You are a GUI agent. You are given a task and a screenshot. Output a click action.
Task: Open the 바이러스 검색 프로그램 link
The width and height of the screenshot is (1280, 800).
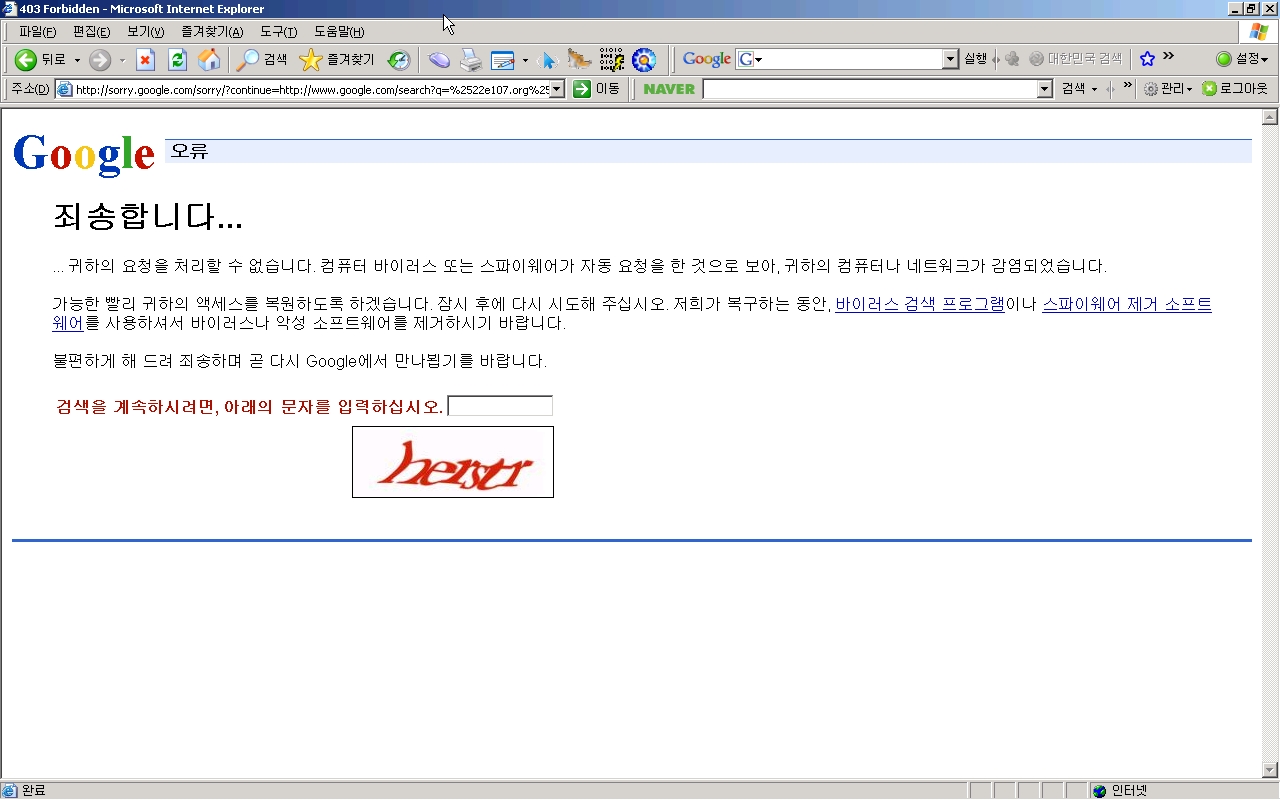pos(920,304)
